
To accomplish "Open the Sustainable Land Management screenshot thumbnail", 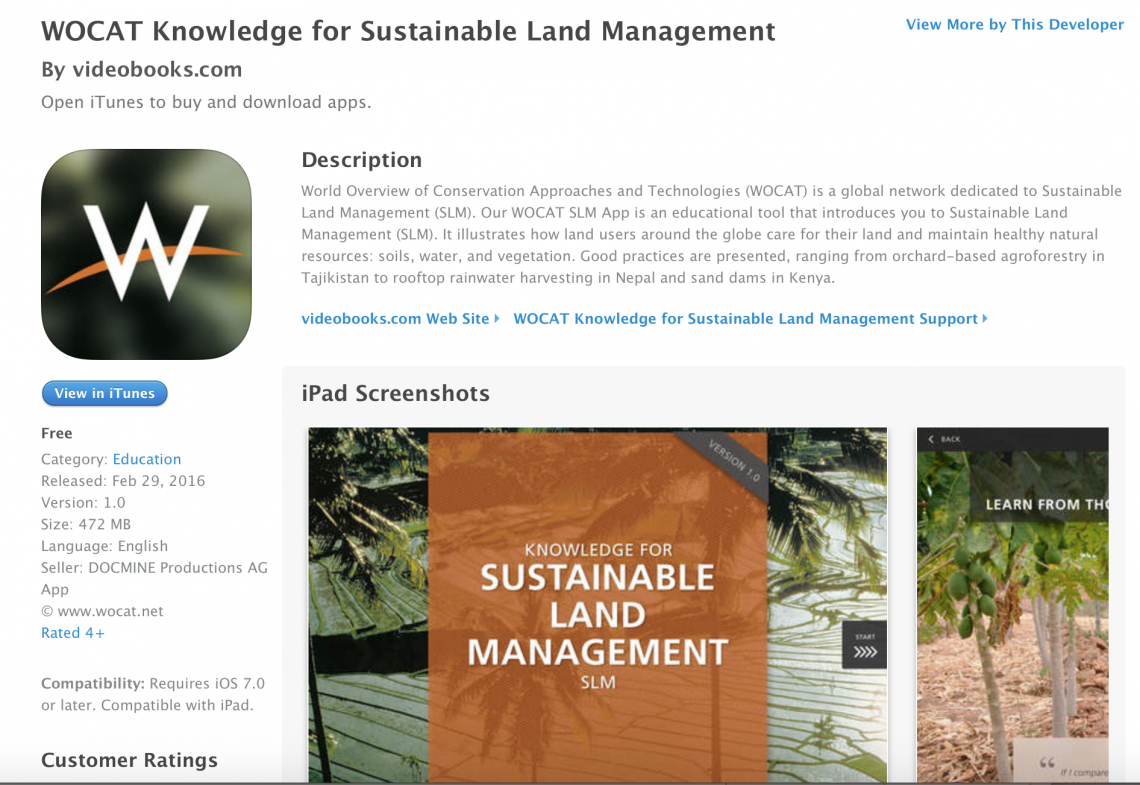I will click(x=598, y=605).
